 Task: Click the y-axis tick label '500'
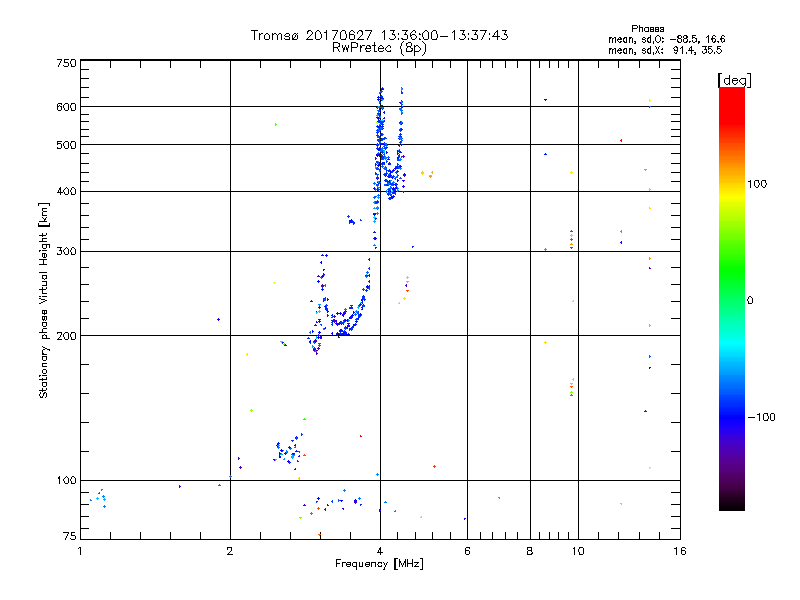pyautogui.click(x=66, y=145)
